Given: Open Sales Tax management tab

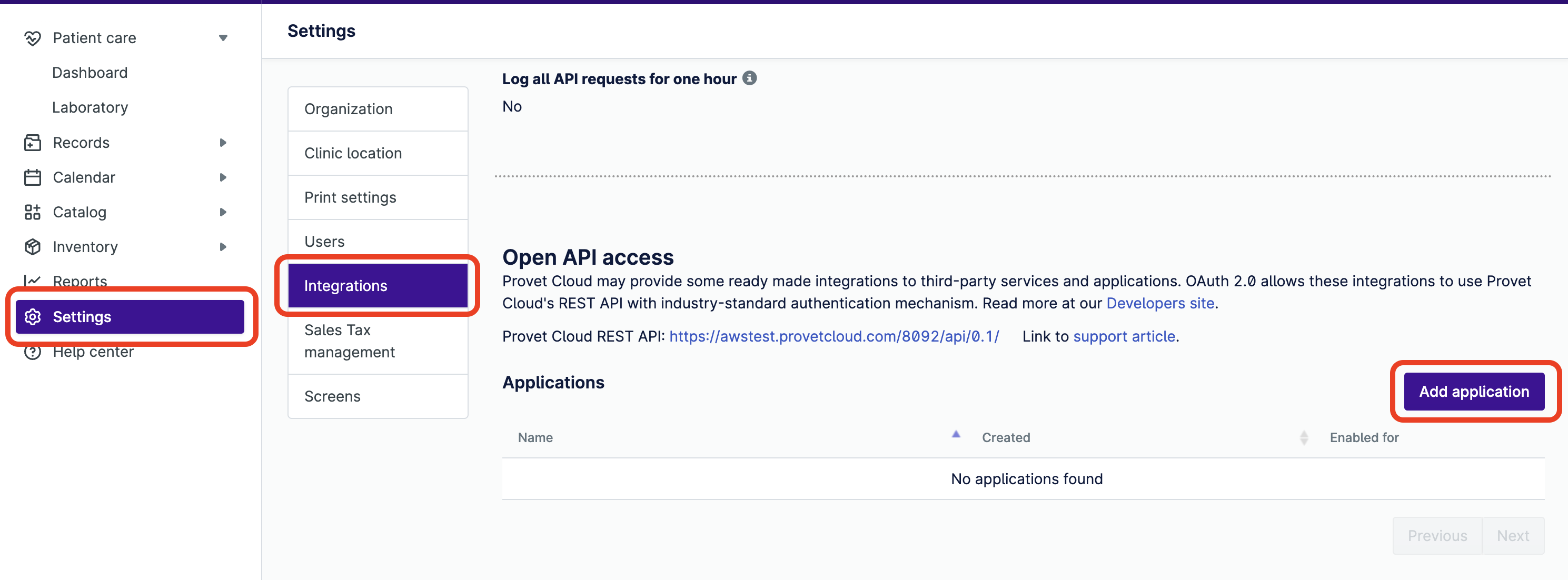Looking at the screenshot, I should point(378,341).
